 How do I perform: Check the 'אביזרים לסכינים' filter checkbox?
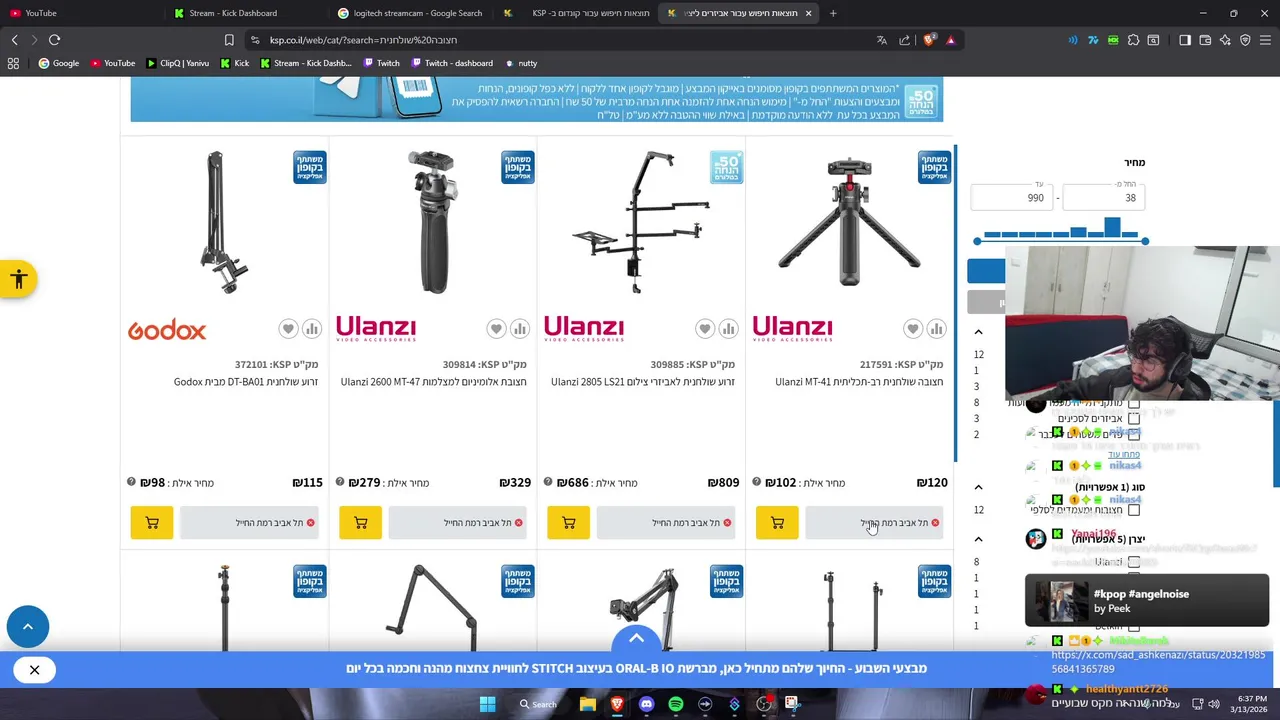click(1134, 418)
